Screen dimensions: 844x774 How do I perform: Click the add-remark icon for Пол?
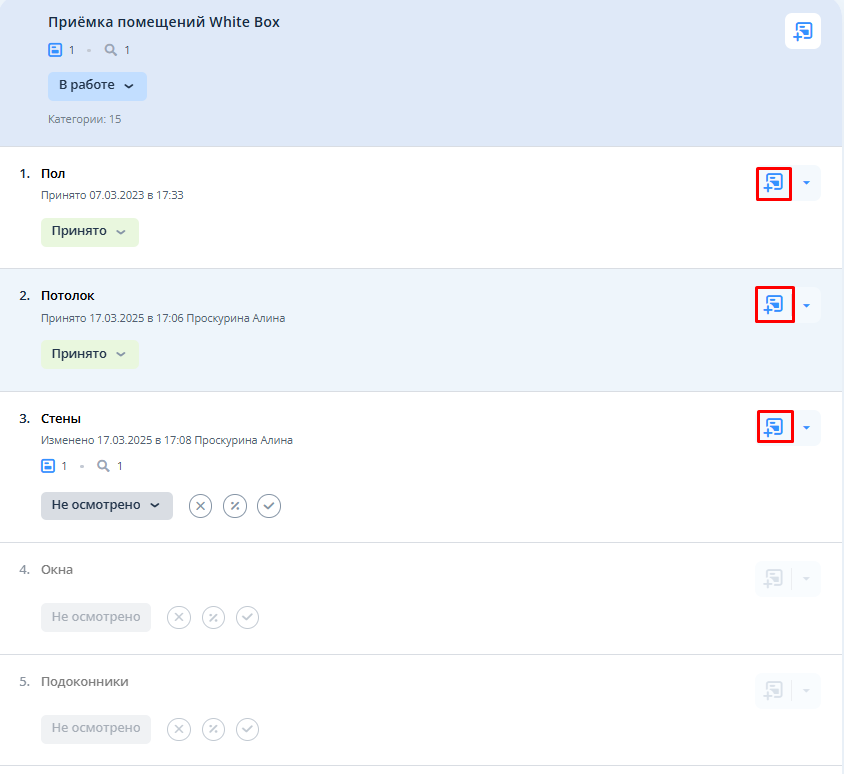[773, 183]
